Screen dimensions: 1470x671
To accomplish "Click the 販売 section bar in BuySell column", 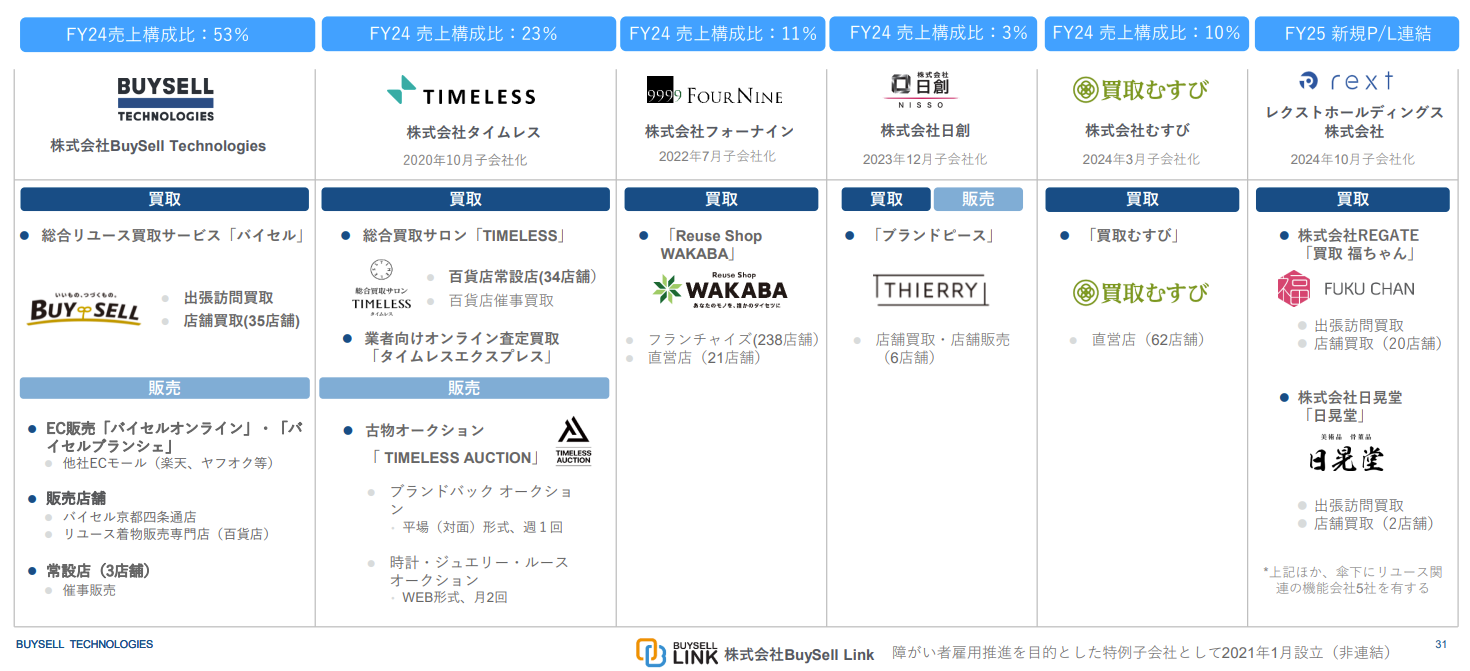I will point(165,388).
